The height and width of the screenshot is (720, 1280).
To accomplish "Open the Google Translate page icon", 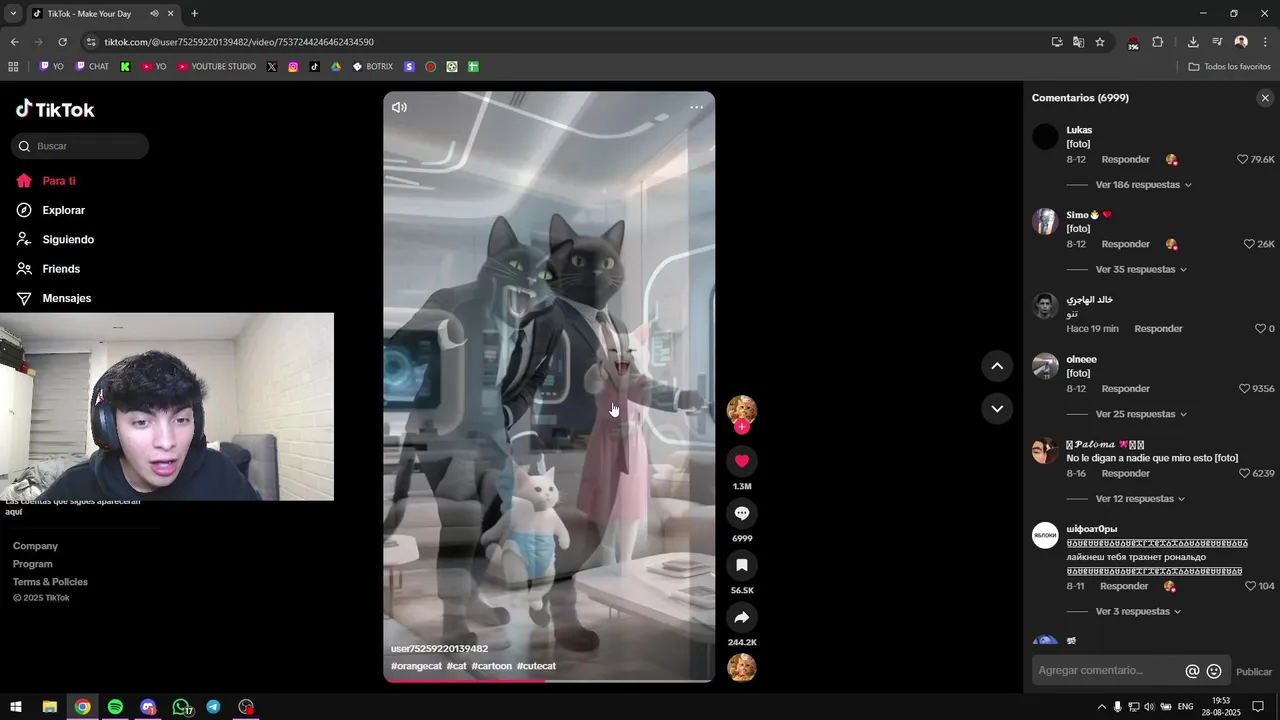I will tap(1078, 42).
